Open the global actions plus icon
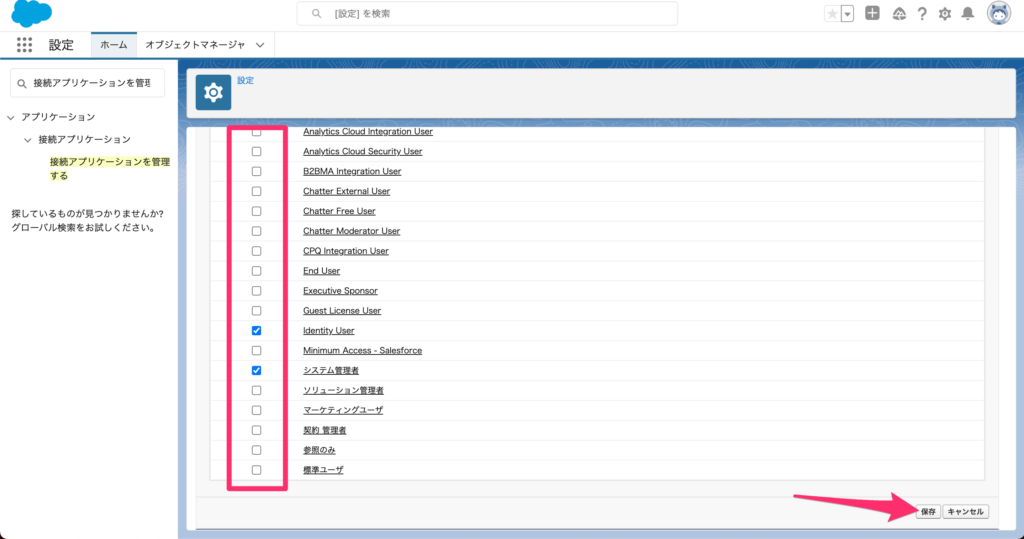1024x539 pixels. (x=873, y=14)
